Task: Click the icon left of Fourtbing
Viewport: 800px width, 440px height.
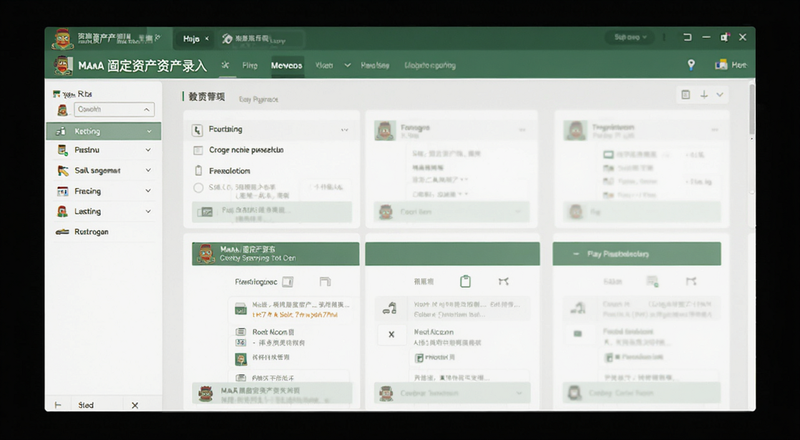Action: coord(197,130)
